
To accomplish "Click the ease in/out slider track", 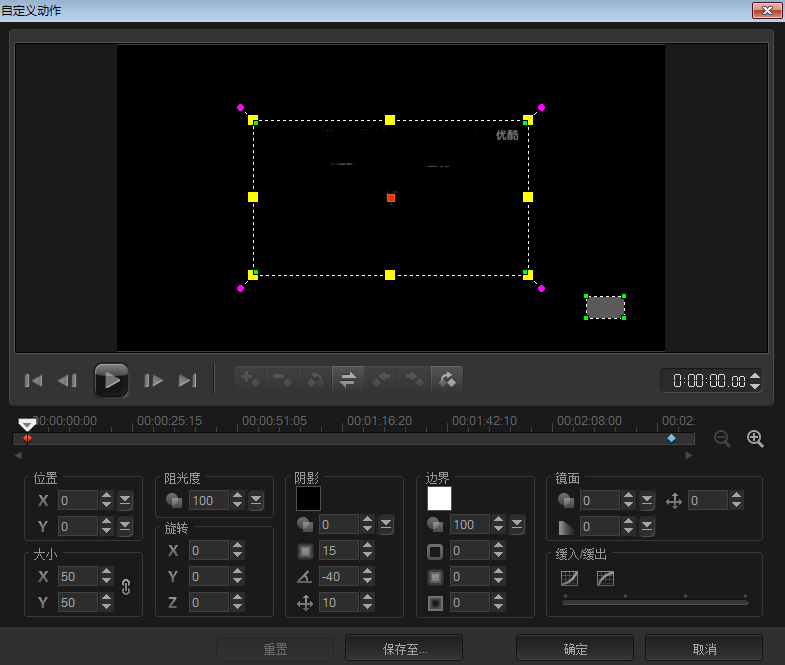I will [655, 602].
